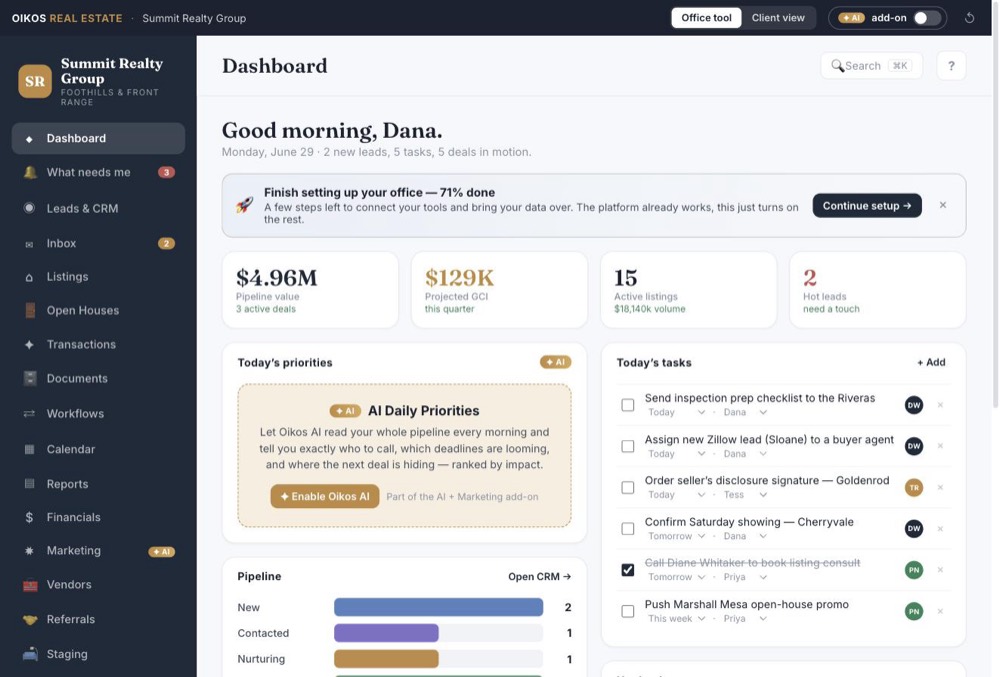Click the Contacted pipeline stage bar

coord(438,633)
